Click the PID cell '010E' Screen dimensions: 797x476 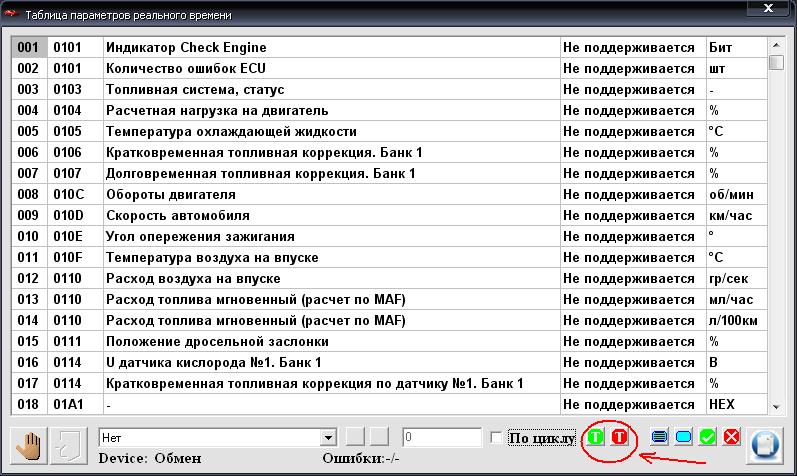75,236
